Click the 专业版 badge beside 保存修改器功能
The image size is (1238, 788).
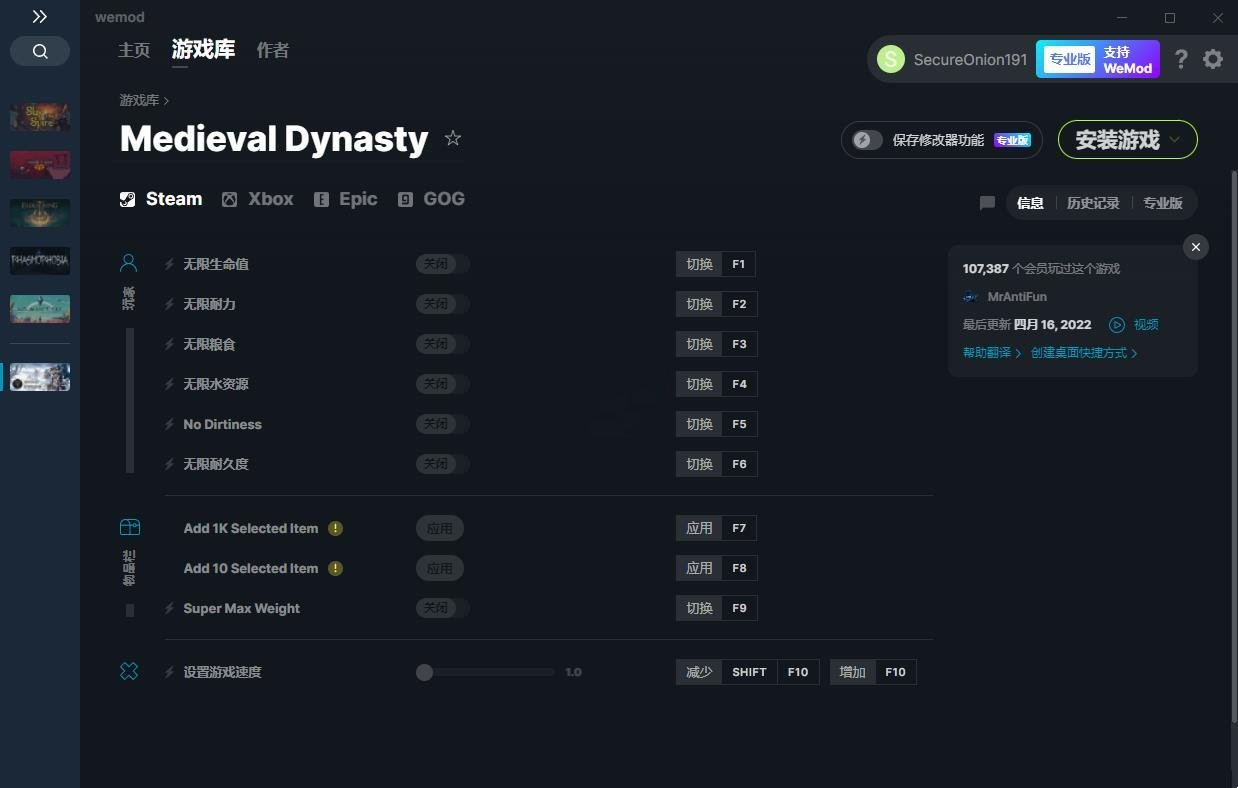1012,140
